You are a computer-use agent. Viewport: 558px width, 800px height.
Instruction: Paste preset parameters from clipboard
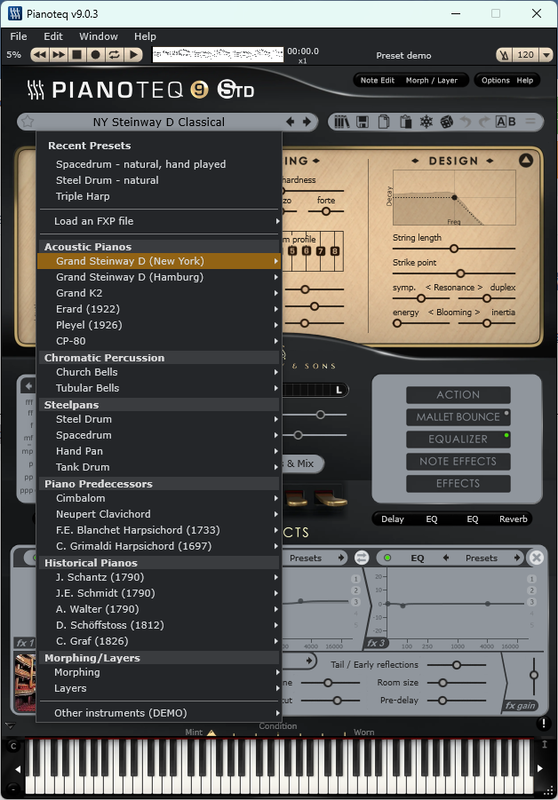(x=405, y=122)
